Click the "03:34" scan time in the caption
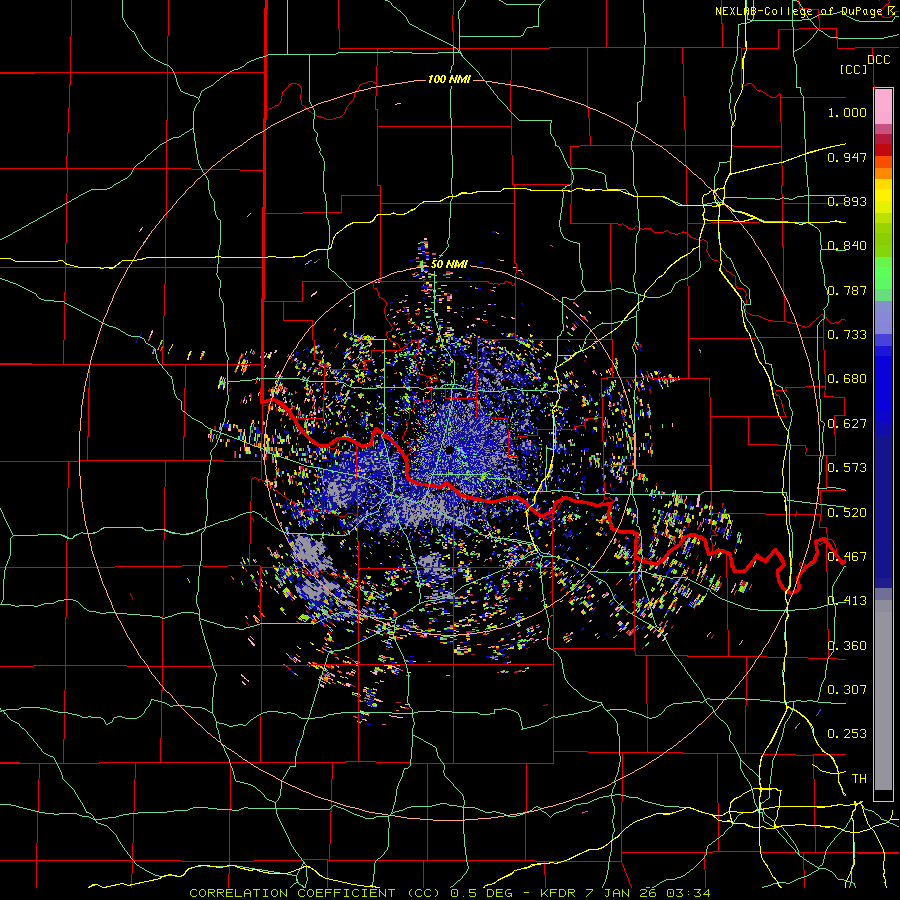900x900 pixels. pyautogui.click(x=689, y=893)
